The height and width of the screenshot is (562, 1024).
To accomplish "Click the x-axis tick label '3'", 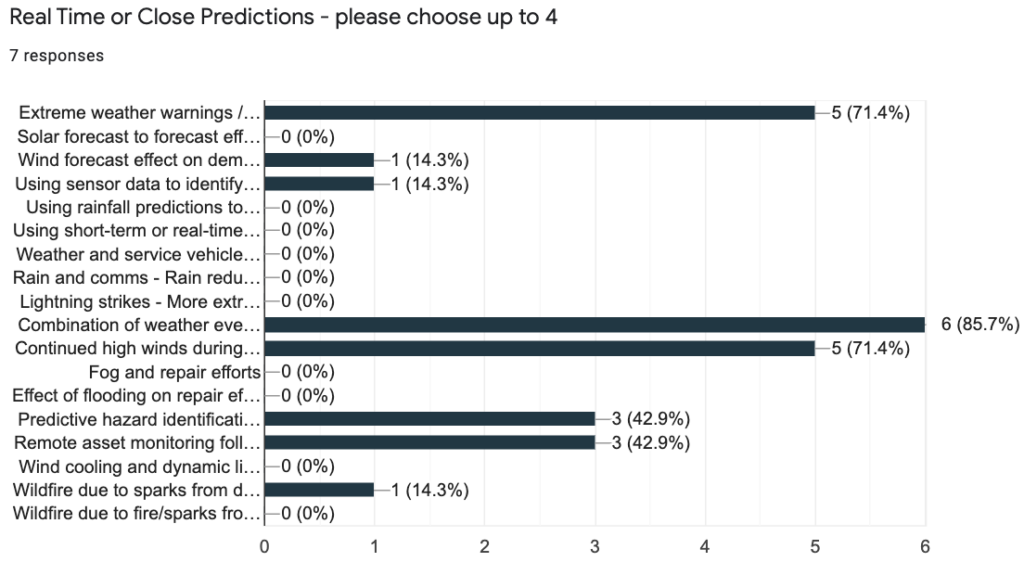I will coord(594,547).
